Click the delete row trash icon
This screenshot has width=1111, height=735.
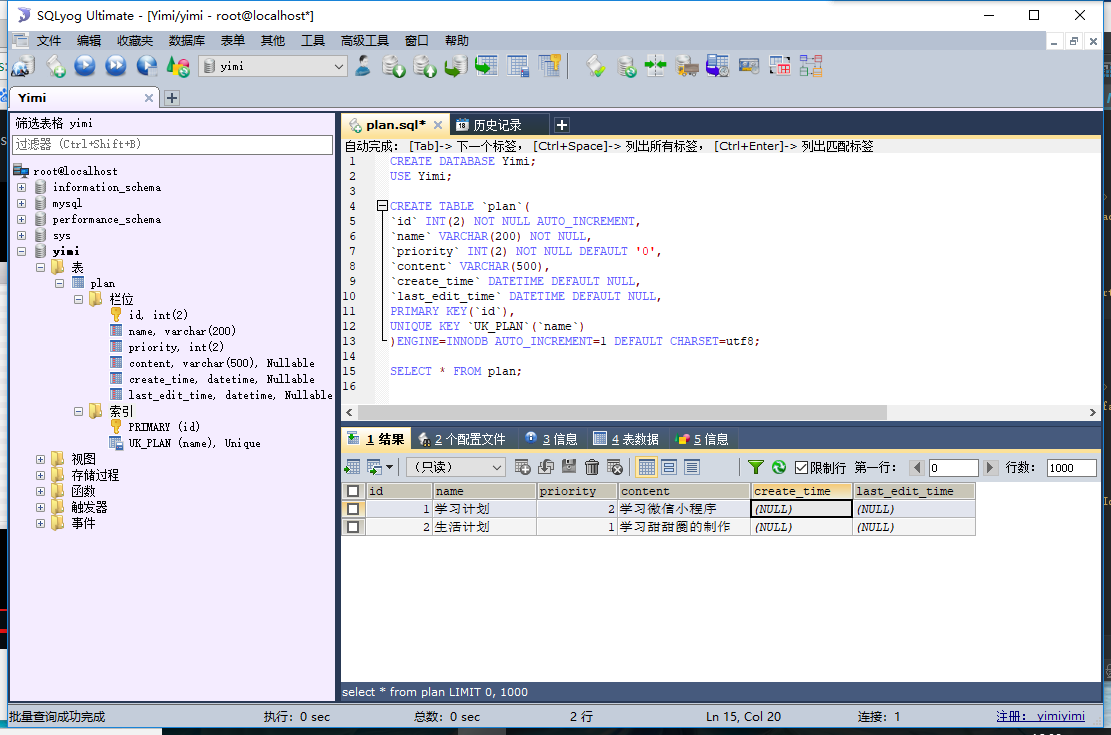point(592,467)
